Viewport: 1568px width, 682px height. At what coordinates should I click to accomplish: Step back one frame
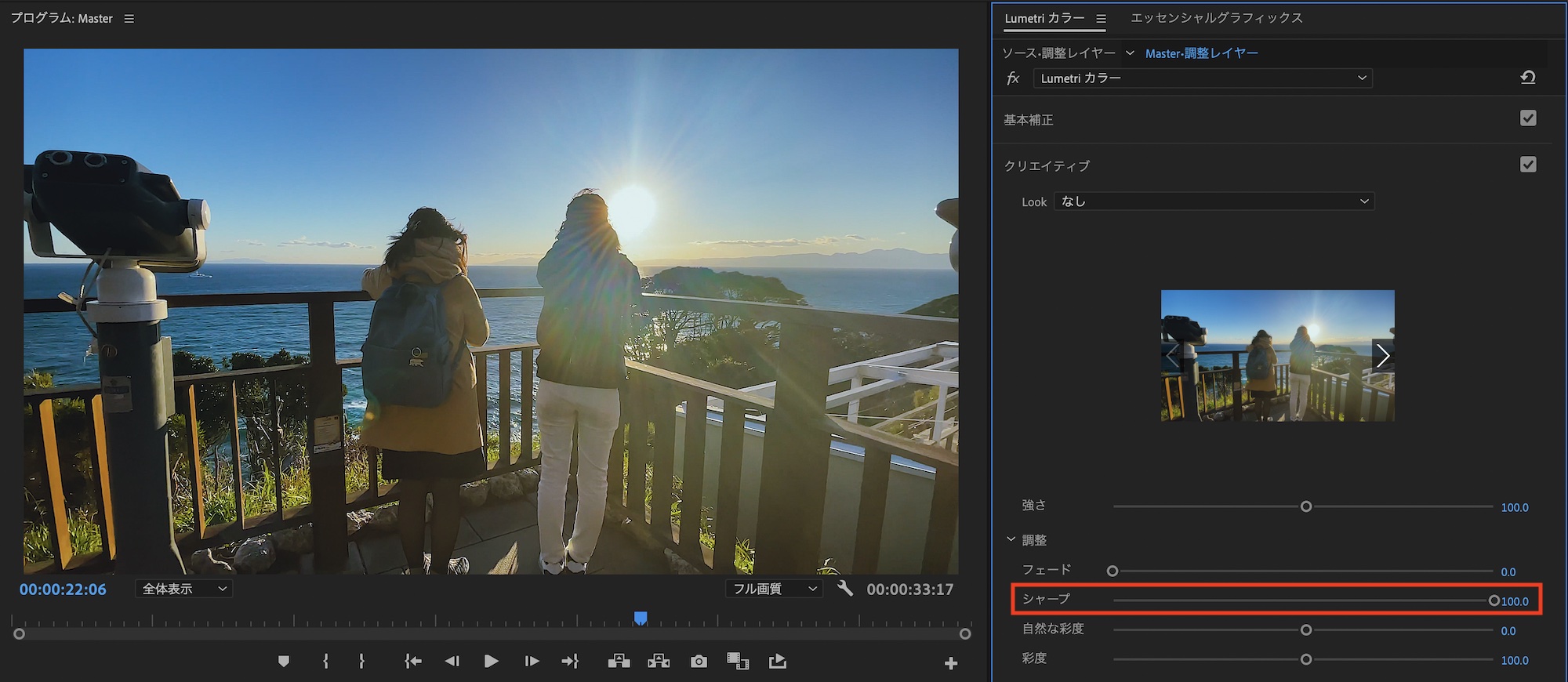coord(452,662)
